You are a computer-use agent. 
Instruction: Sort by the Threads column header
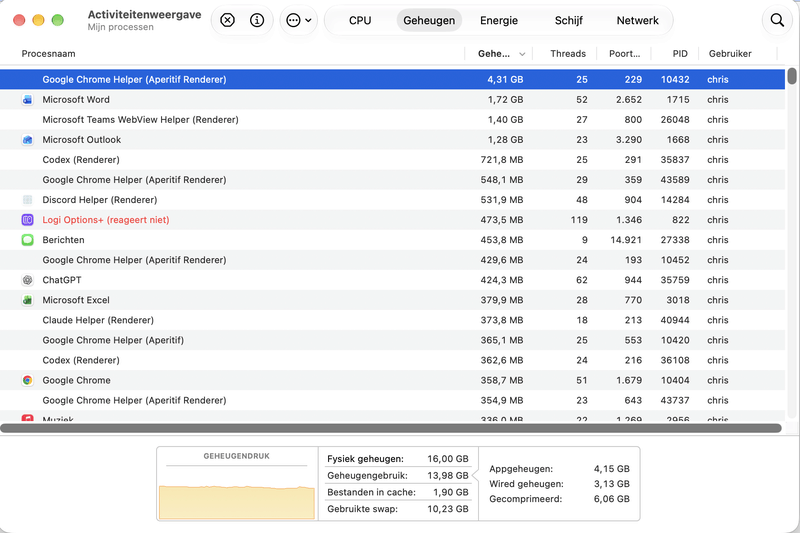click(568, 54)
